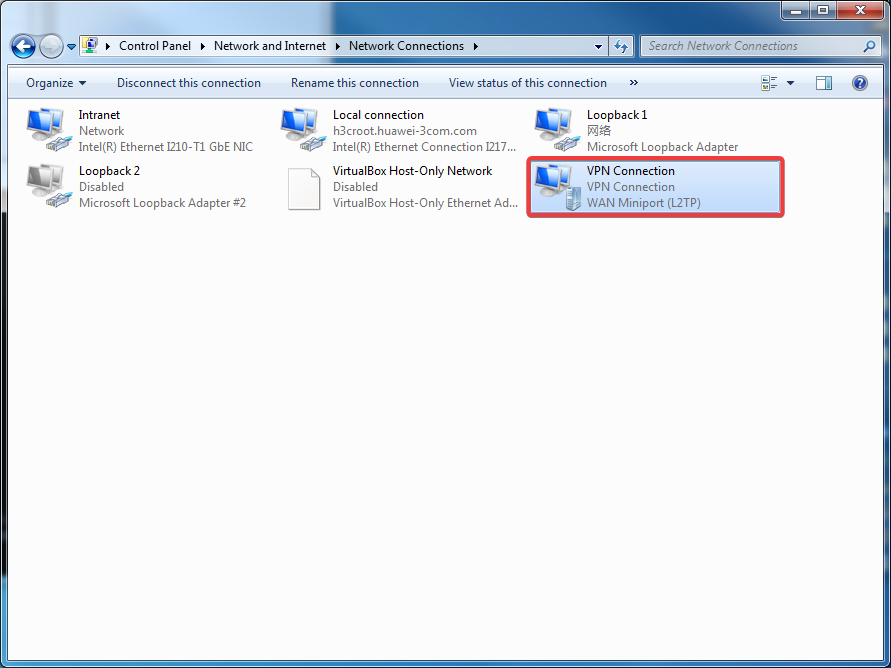Click the Loopback 2 name label
This screenshot has width=891, height=668.
click(x=109, y=171)
